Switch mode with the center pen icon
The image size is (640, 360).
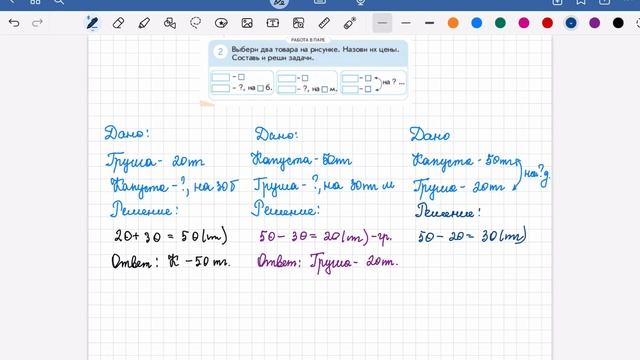point(279,2)
